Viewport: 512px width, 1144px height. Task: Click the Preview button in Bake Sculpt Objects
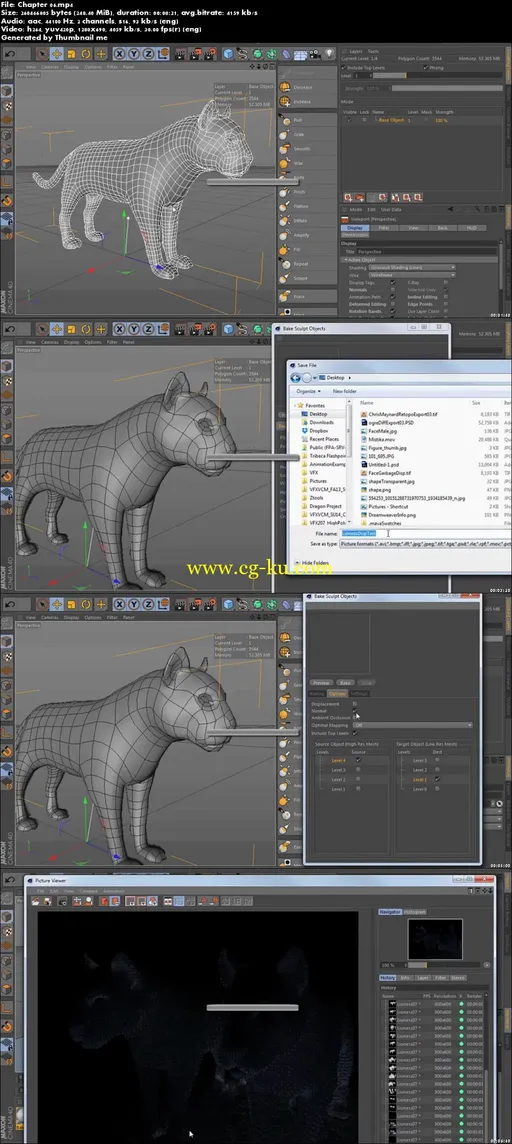[x=321, y=683]
